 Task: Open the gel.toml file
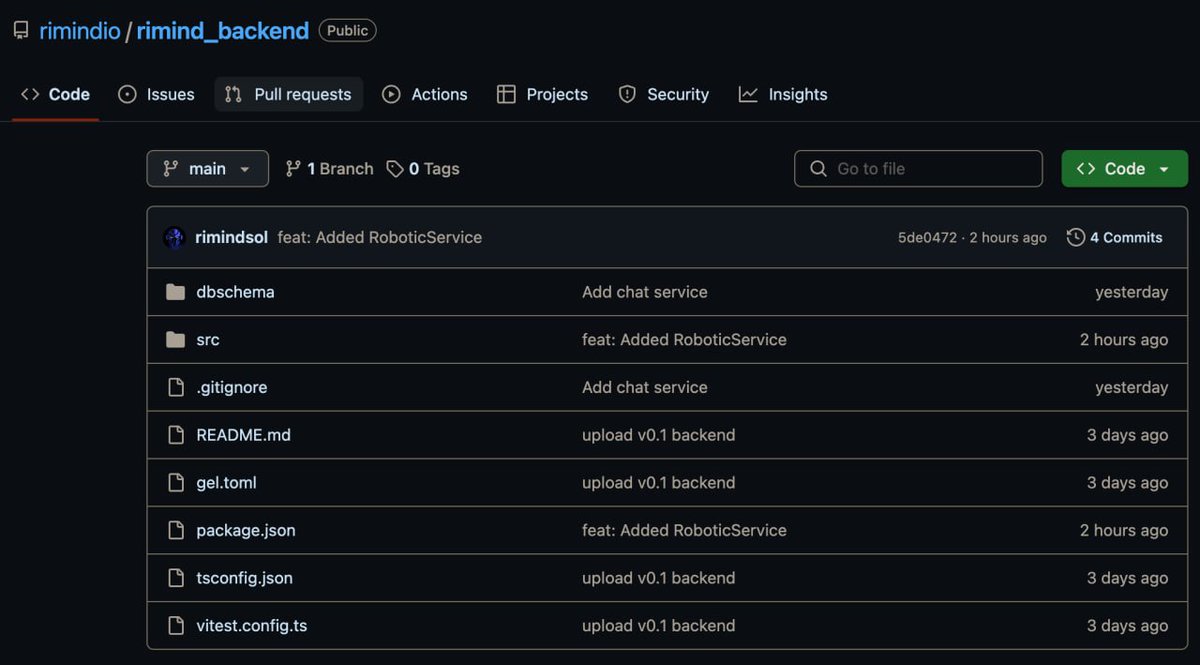(226, 483)
